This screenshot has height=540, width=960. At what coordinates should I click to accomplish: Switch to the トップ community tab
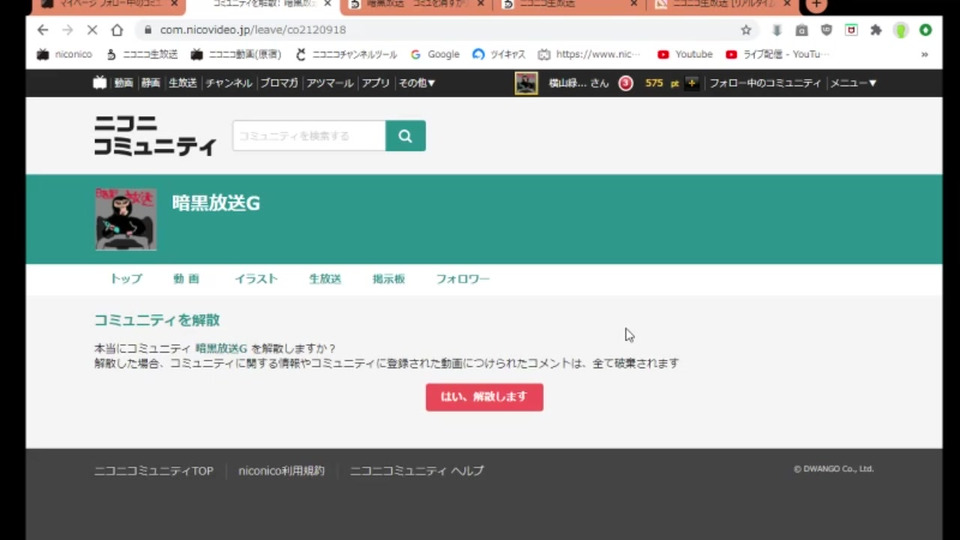(x=126, y=279)
